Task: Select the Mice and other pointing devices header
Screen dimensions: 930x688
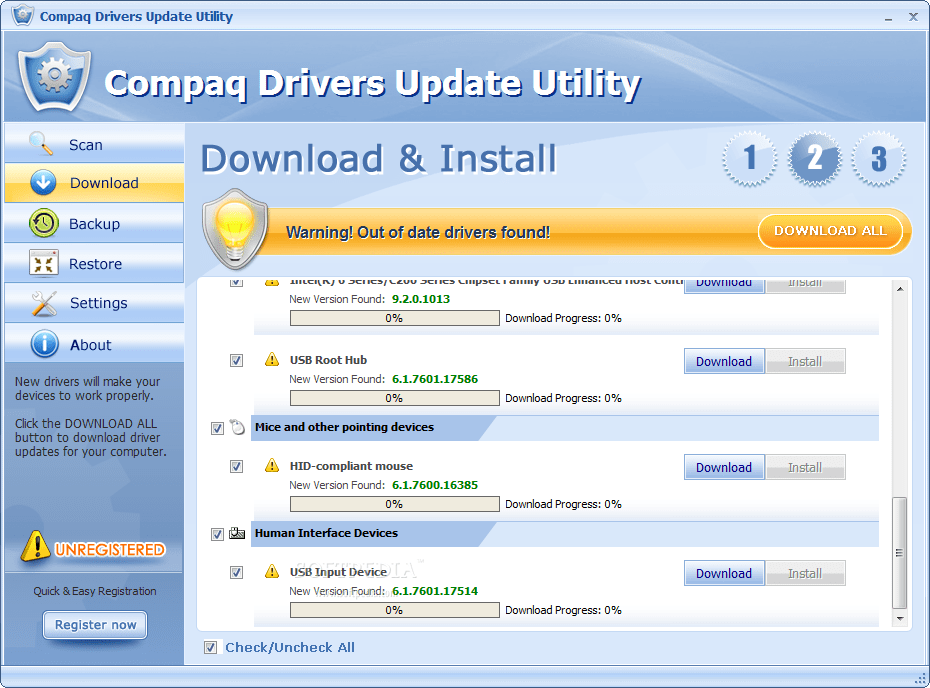Action: [x=565, y=428]
